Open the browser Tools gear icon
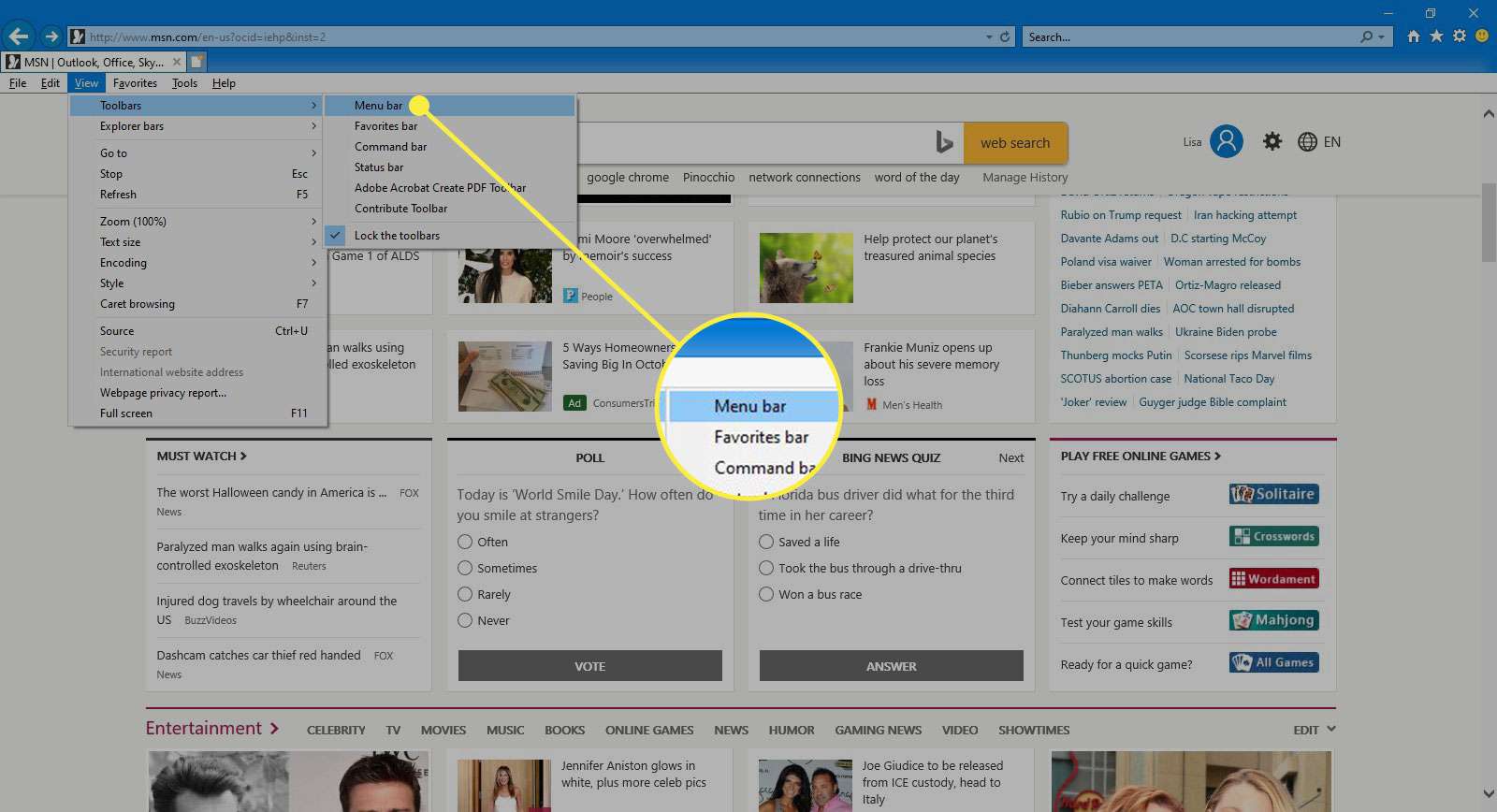 click(1460, 36)
